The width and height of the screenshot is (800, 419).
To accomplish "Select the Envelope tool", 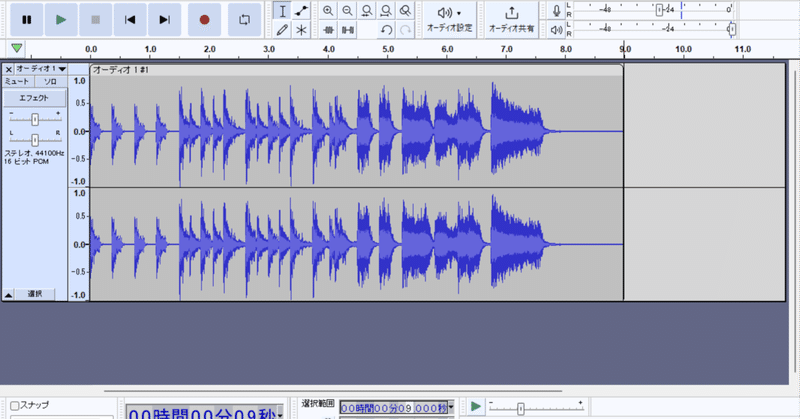I will [x=301, y=11].
